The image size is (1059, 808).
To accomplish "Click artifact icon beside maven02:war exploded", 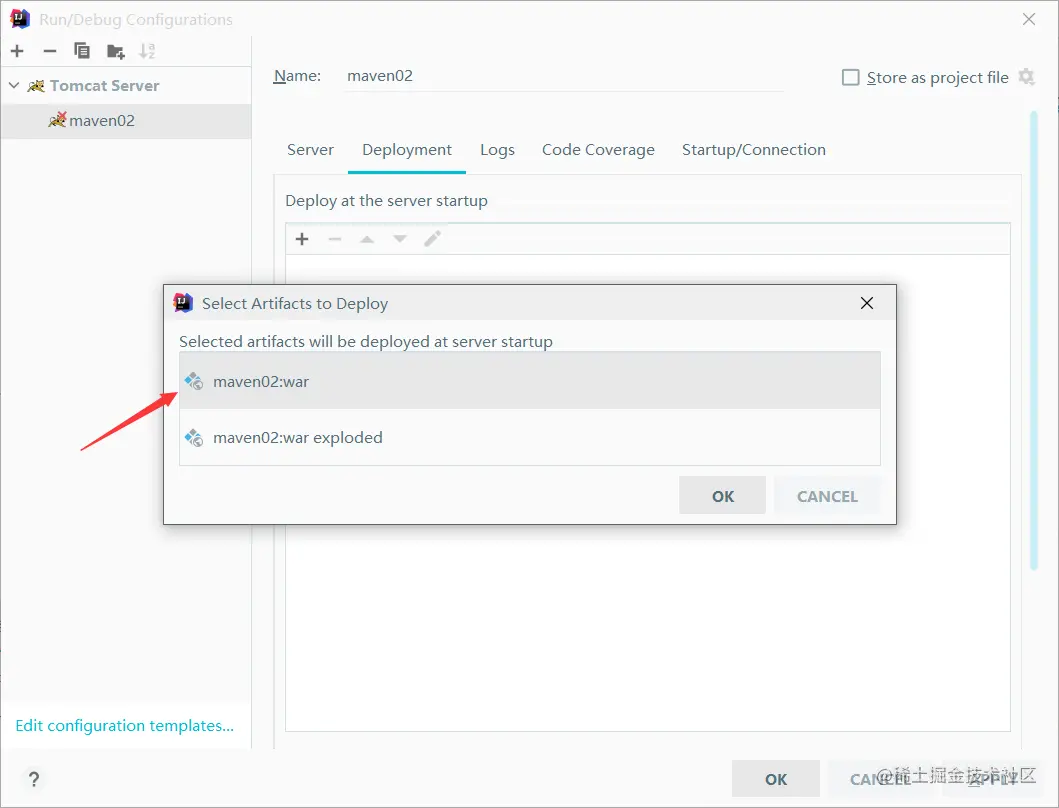I will pyautogui.click(x=194, y=438).
